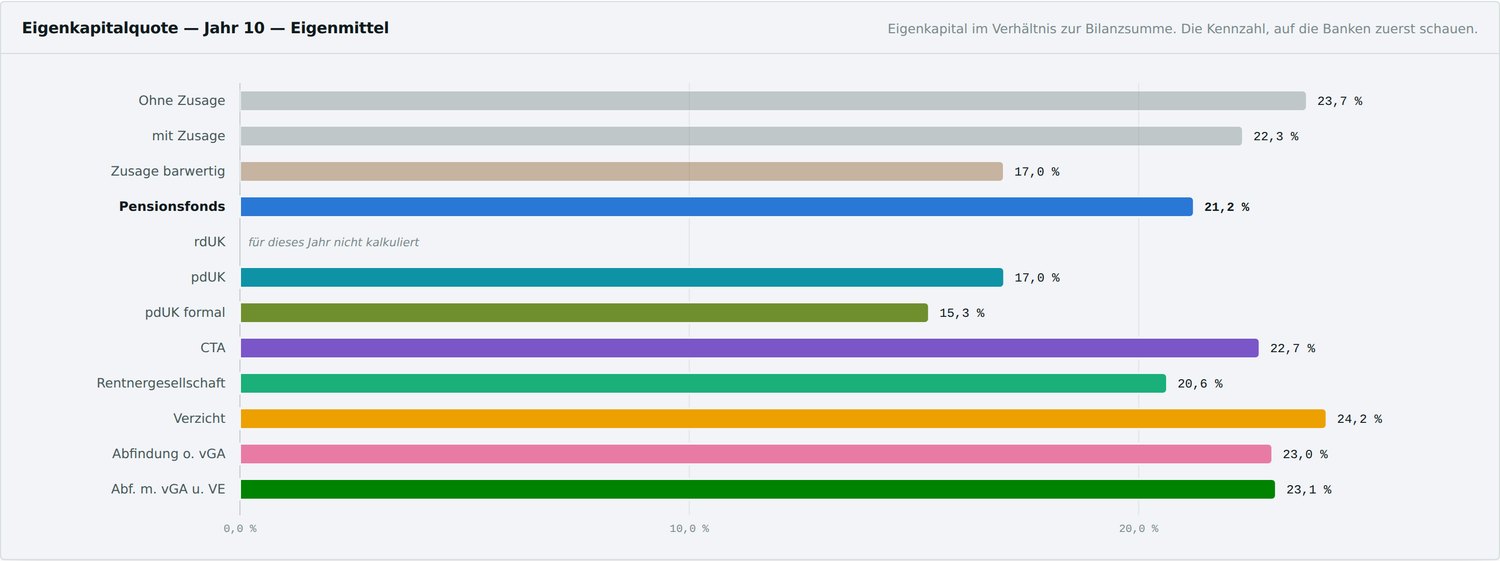This screenshot has width=1500, height=561.
Task: Click the 15,3 % value for pdUK formal
Action: coord(962,313)
